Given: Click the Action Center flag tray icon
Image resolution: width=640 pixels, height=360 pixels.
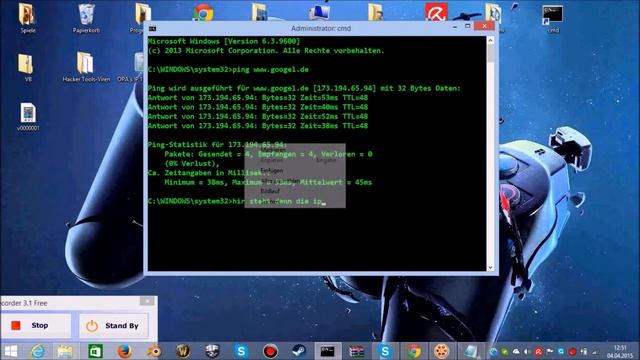Looking at the screenshot, I should tap(550, 351).
